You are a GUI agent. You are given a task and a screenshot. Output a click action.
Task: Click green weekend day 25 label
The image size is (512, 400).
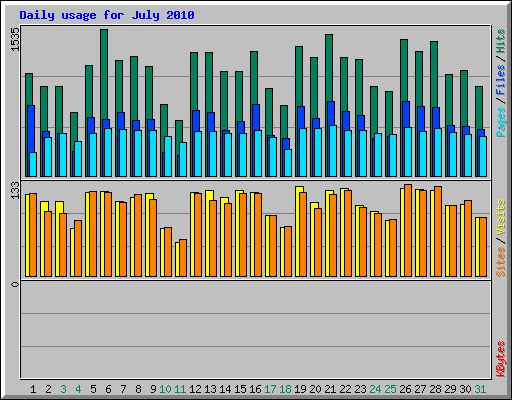pyautogui.click(x=390, y=389)
